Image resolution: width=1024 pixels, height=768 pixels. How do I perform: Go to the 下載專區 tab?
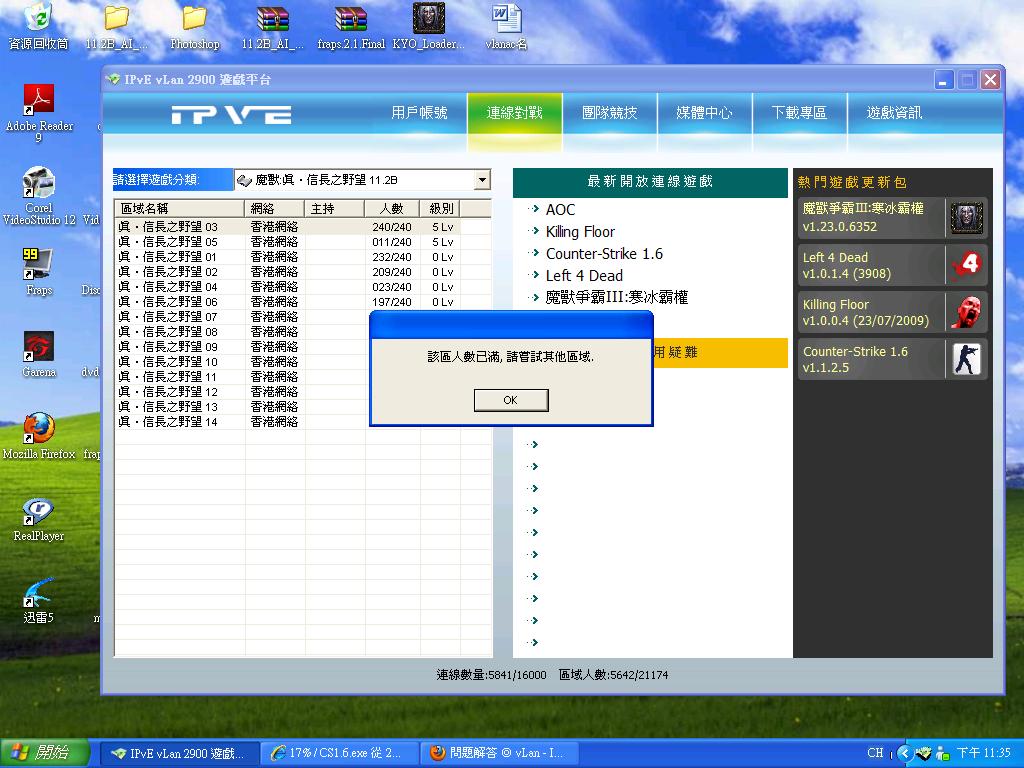(x=799, y=113)
